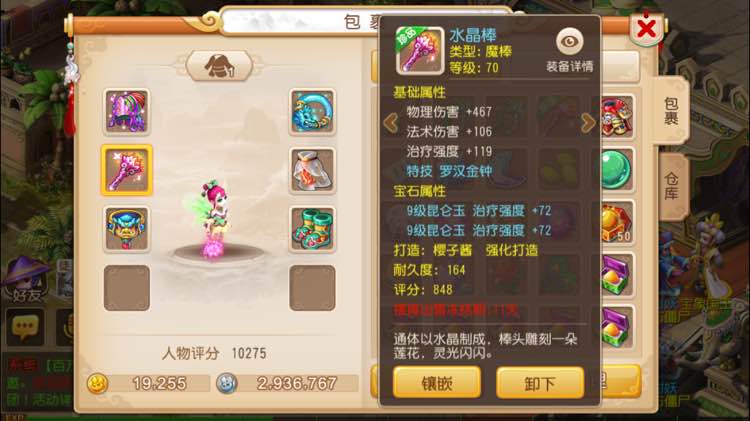Image resolution: width=750 pixels, height=421 pixels.
Task: Tap the gold coin currency icon
Action: [97, 383]
